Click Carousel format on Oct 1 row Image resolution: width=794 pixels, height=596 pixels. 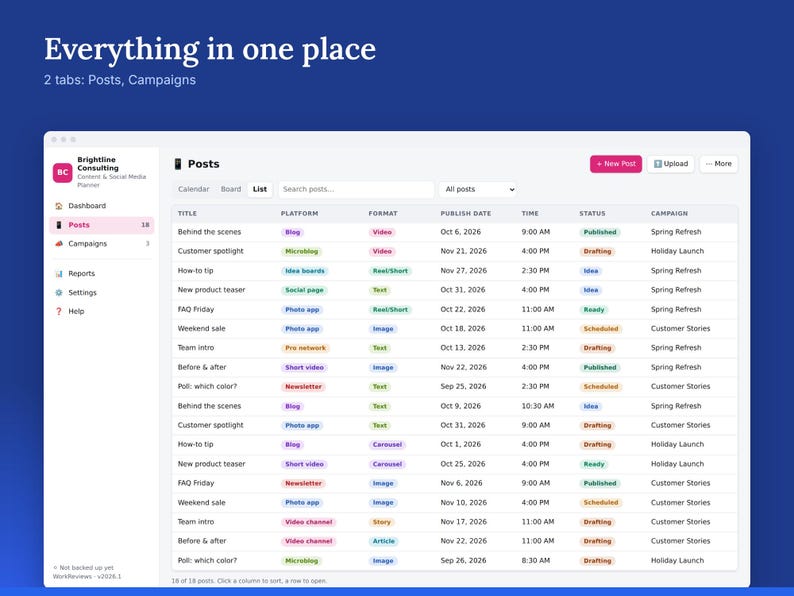[387, 445]
